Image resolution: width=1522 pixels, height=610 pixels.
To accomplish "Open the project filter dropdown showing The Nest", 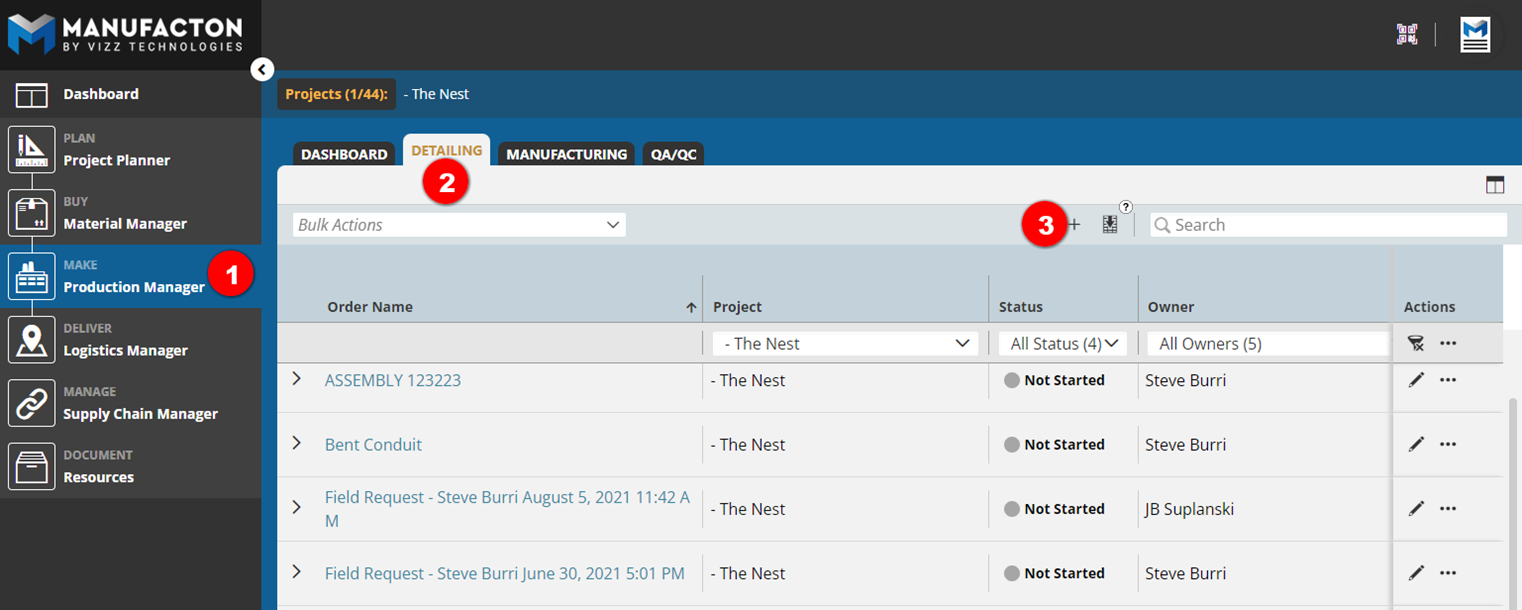I will coord(844,344).
